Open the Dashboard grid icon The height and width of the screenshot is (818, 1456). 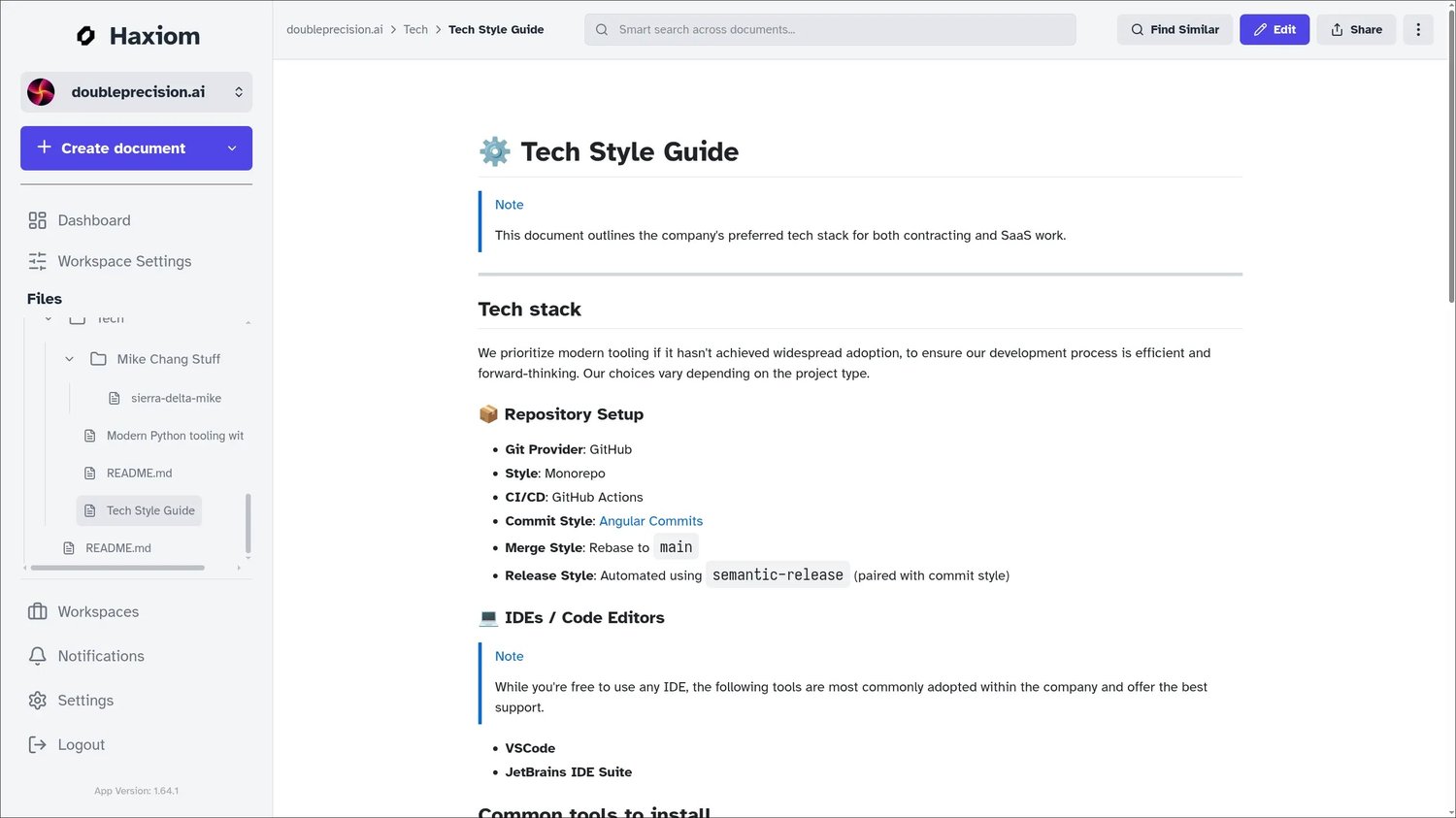(38, 220)
